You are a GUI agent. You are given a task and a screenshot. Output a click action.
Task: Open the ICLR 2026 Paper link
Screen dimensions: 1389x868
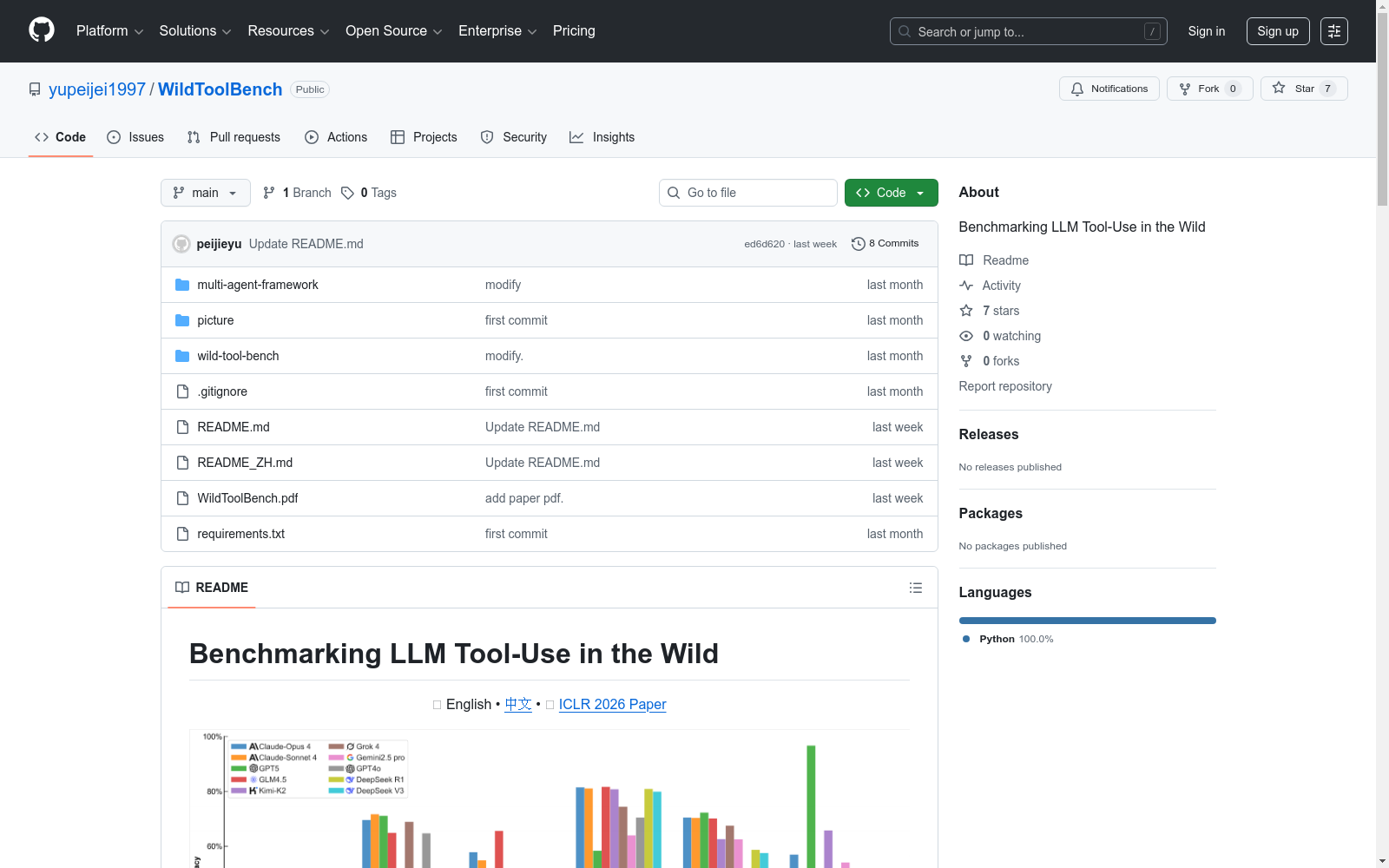(x=613, y=704)
